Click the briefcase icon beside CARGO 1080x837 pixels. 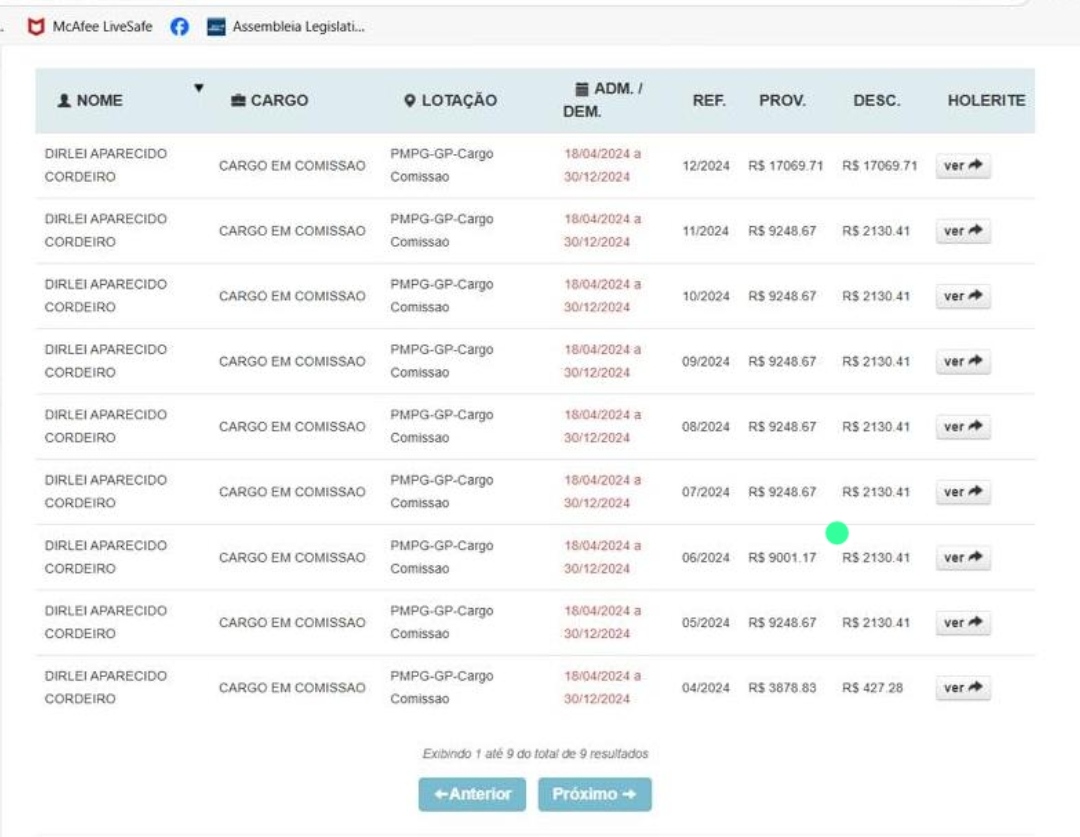coord(238,101)
